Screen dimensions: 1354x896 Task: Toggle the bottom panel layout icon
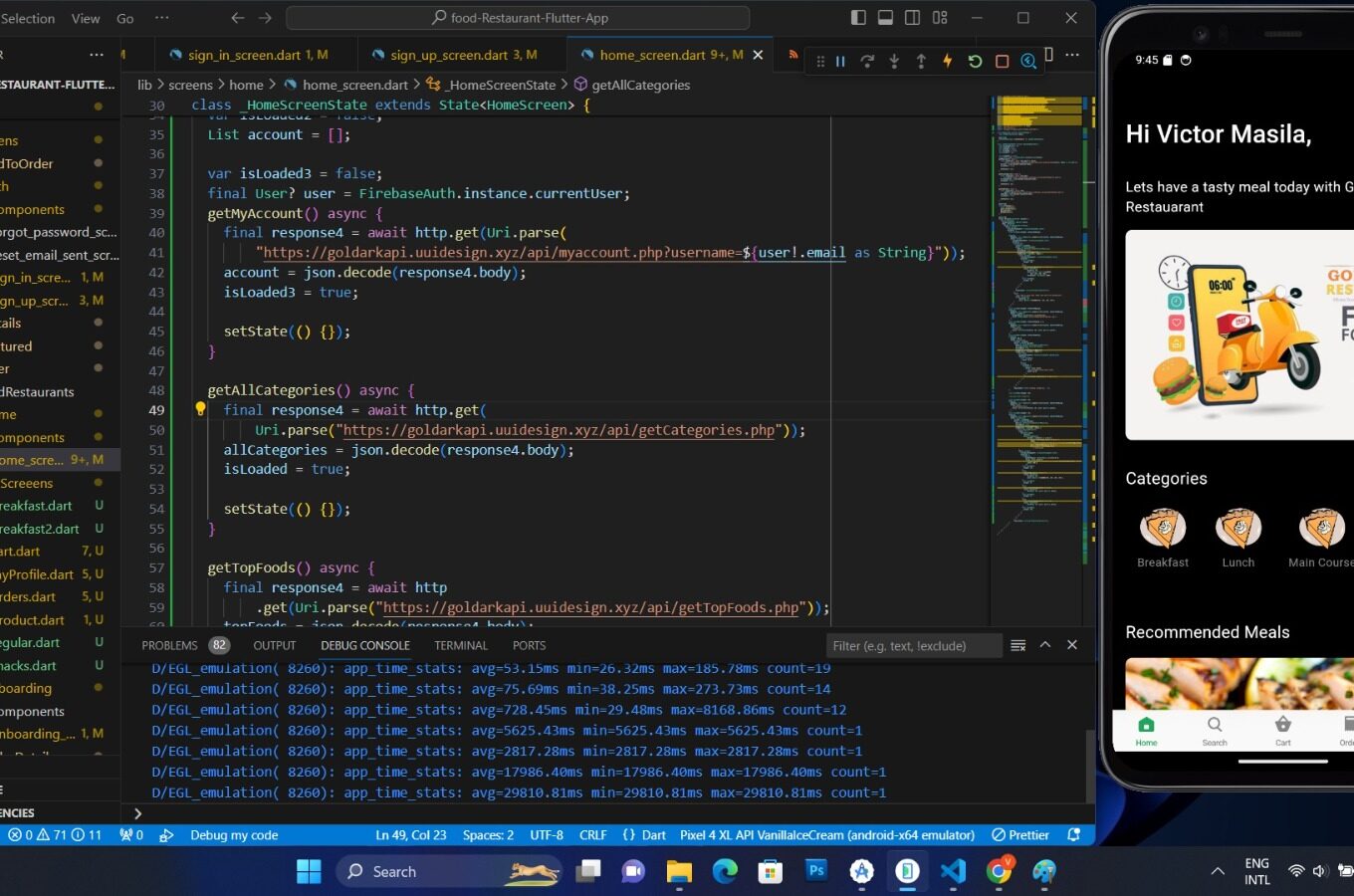(x=885, y=18)
